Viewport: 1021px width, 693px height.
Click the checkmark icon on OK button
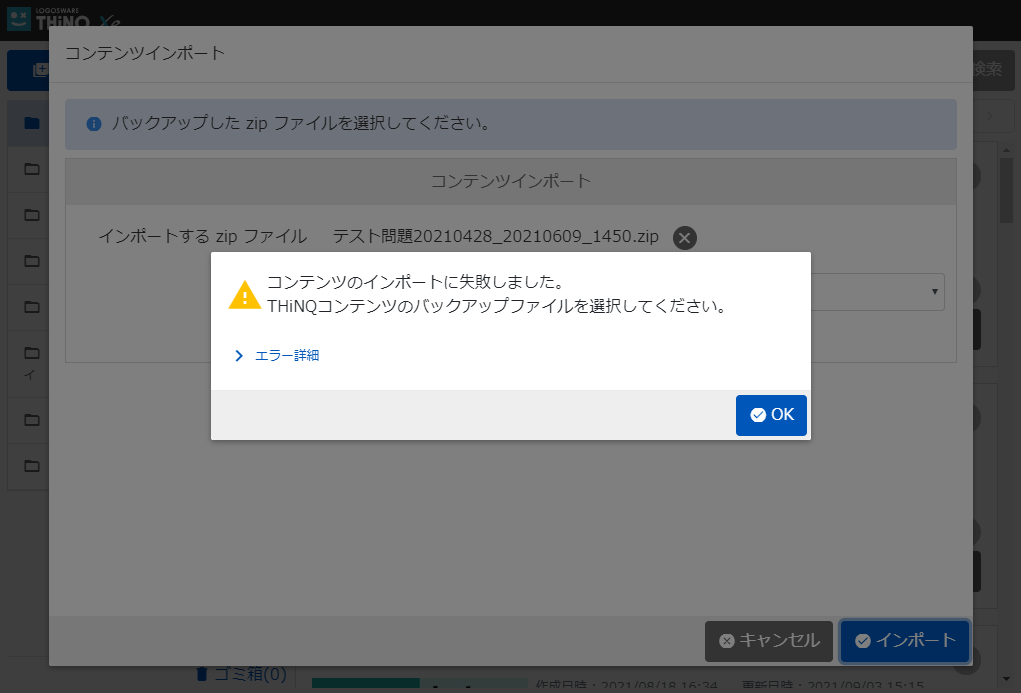[758, 415]
